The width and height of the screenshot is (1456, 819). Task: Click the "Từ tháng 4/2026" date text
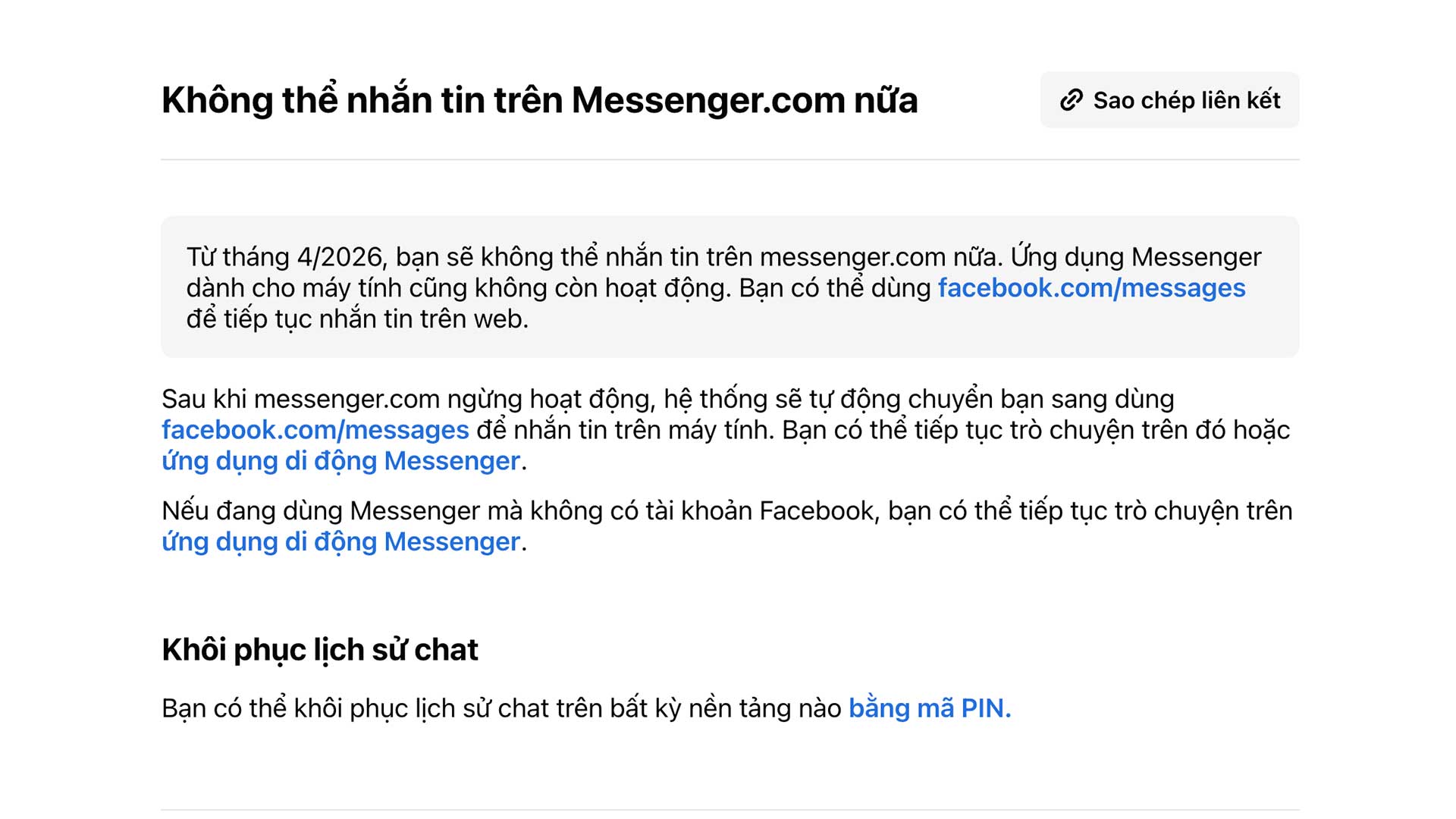point(285,257)
